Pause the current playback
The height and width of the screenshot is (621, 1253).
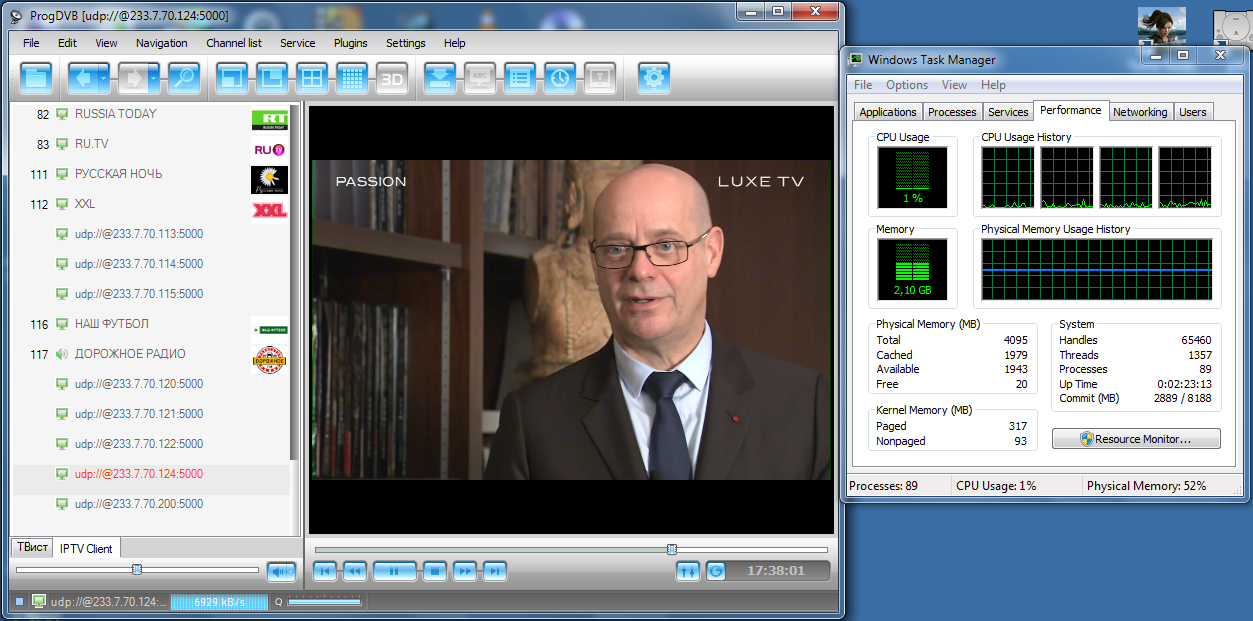click(x=394, y=571)
